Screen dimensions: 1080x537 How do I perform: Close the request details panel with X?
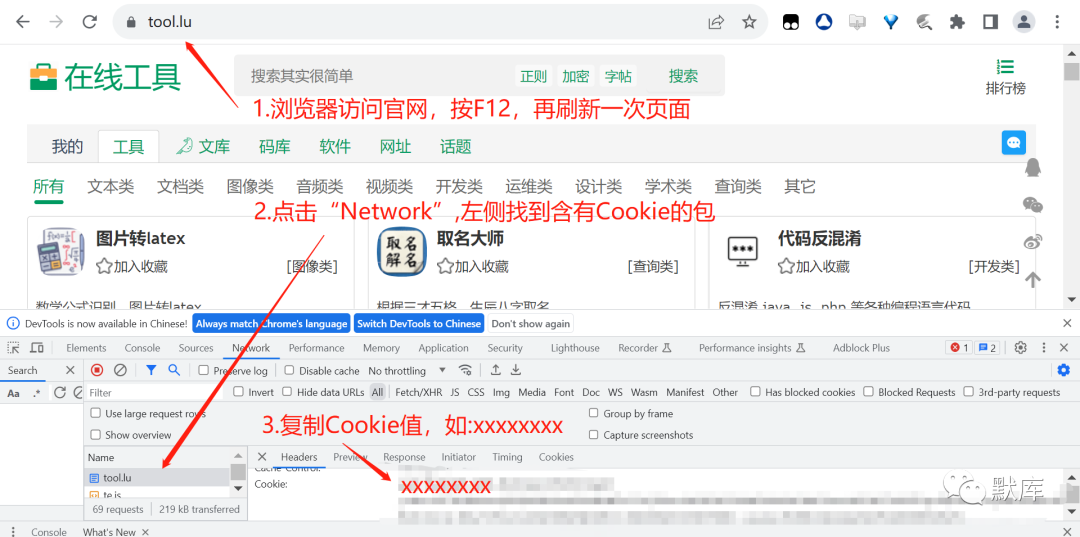pos(262,457)
